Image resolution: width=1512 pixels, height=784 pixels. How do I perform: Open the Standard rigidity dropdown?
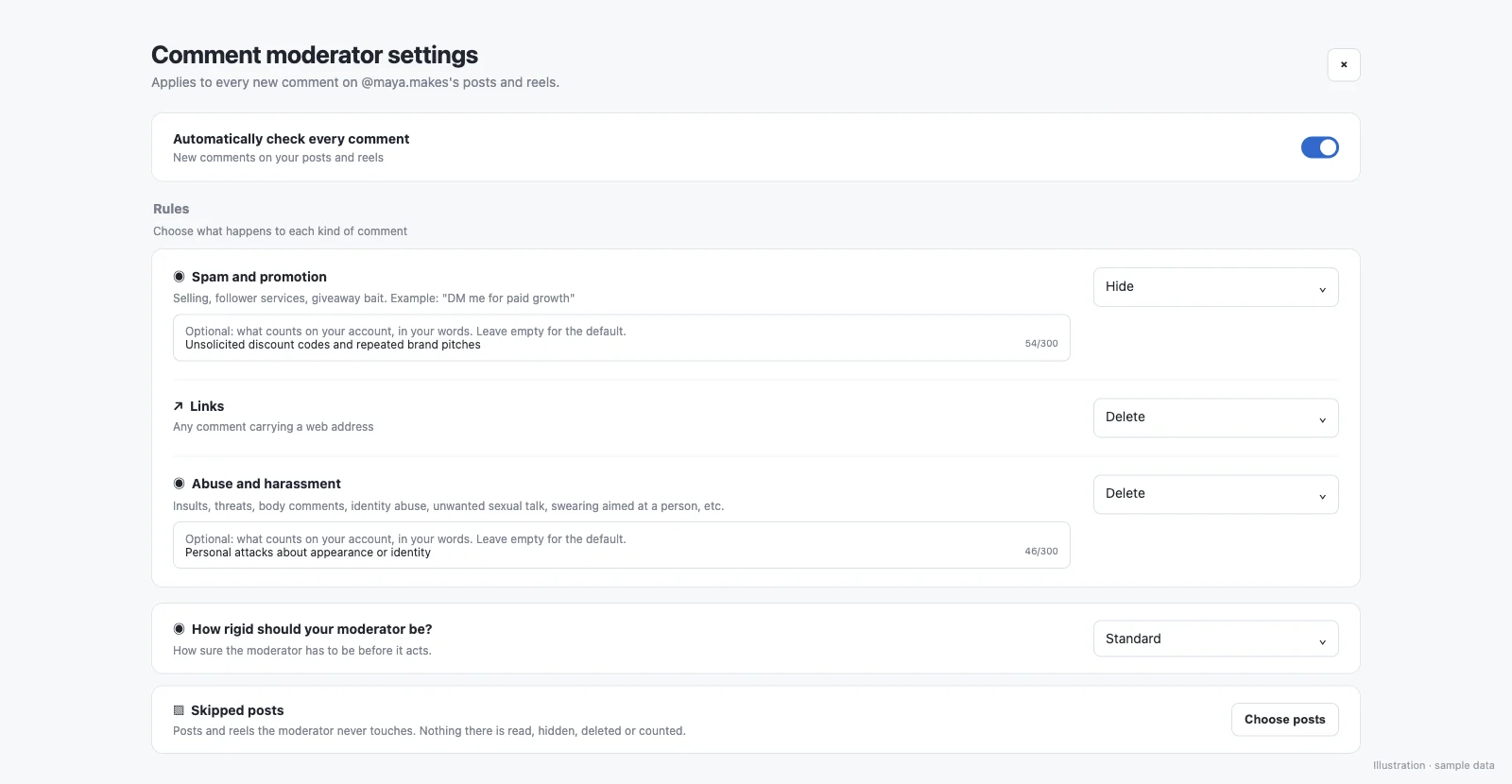click(x=1216, y=639)
